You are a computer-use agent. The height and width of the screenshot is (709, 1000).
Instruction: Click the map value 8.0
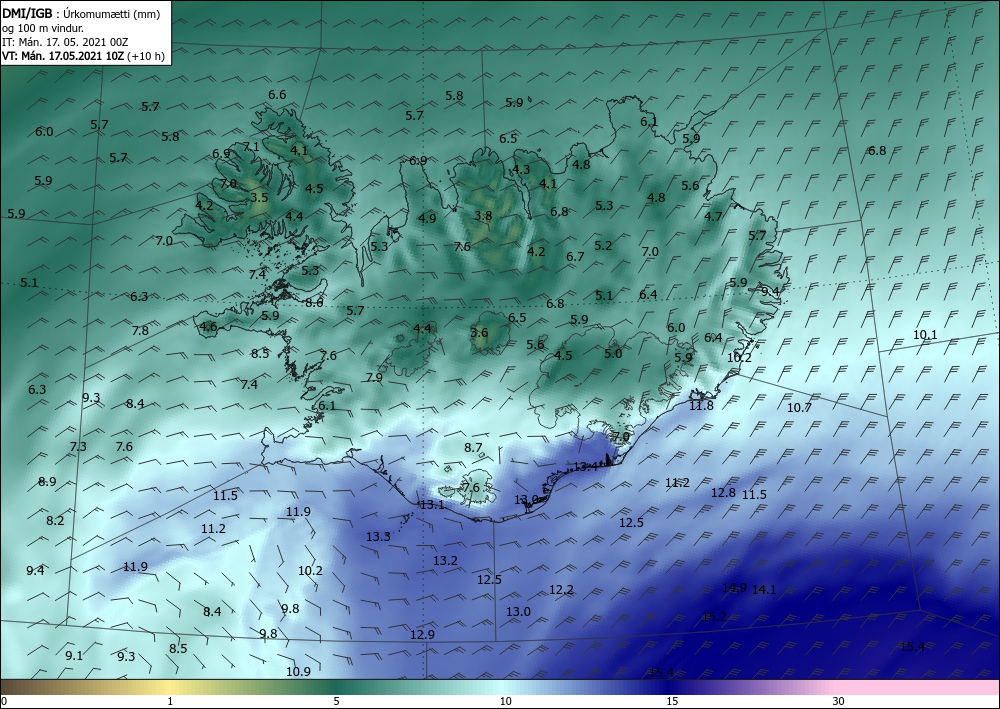[314, 303]
